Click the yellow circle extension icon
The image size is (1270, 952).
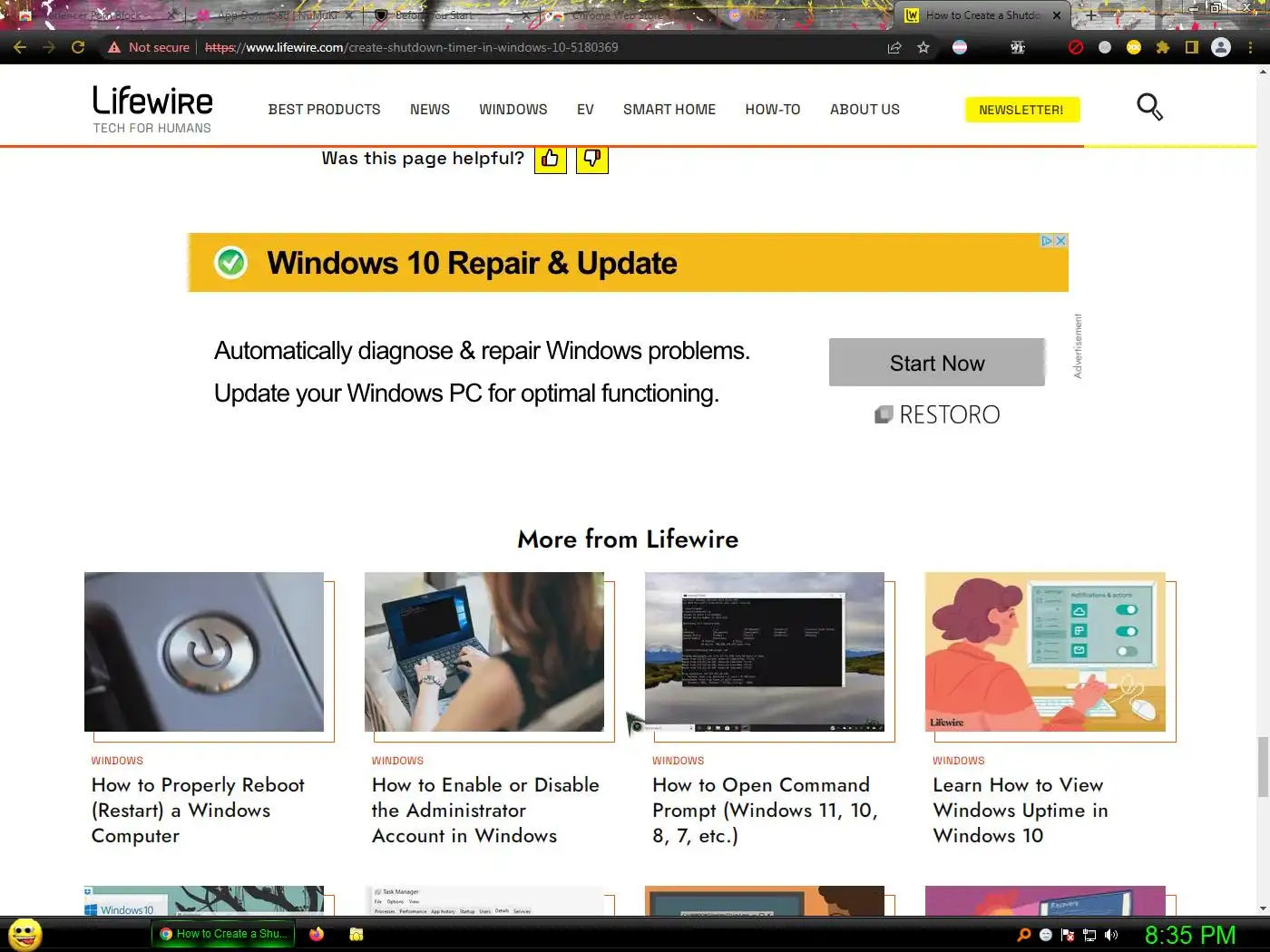coord(1134,47)
